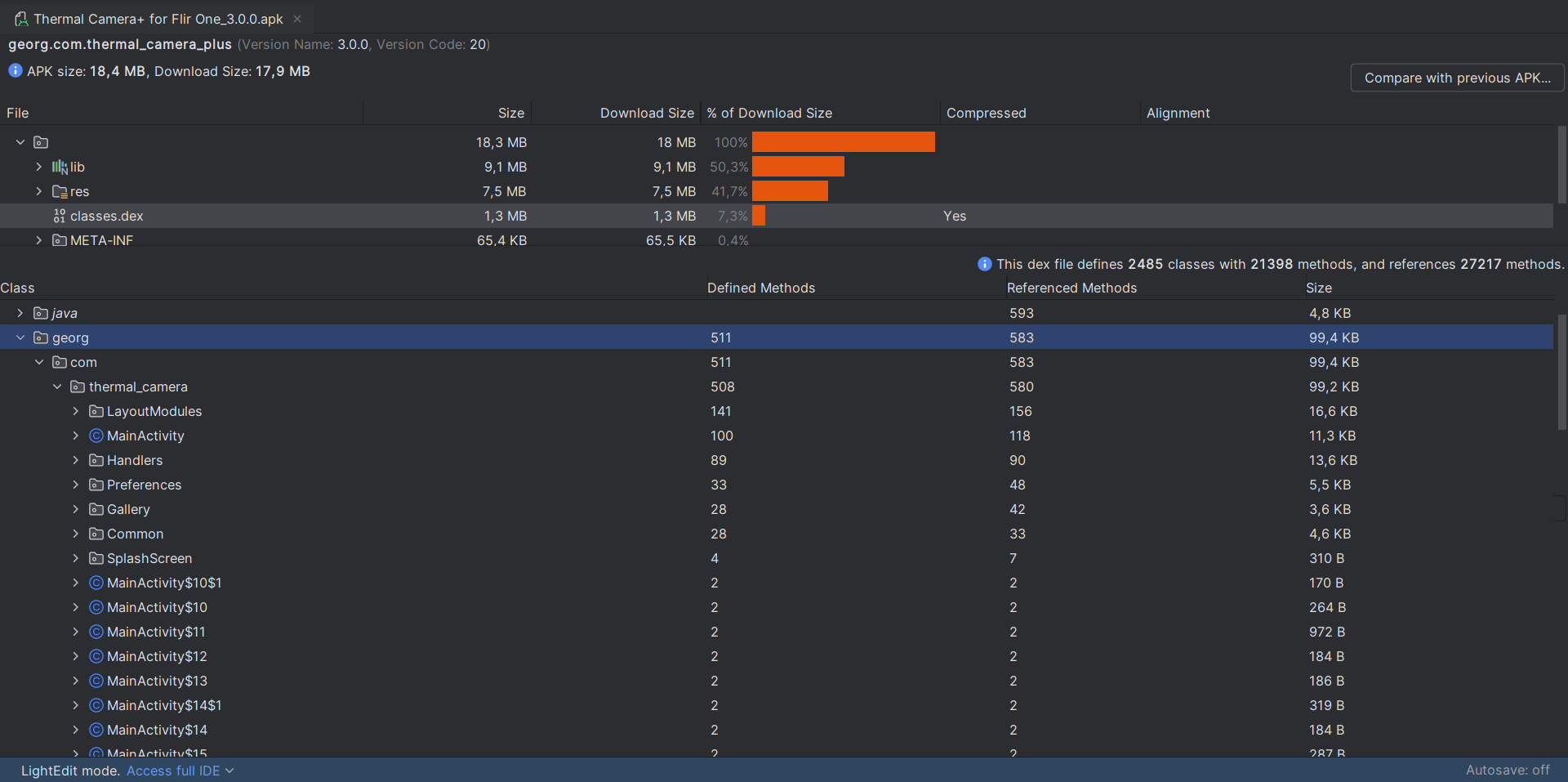Viewport: 1568px width, 782px height.
Task: Click the classes.dex file icon
Action: coord(60,216)
